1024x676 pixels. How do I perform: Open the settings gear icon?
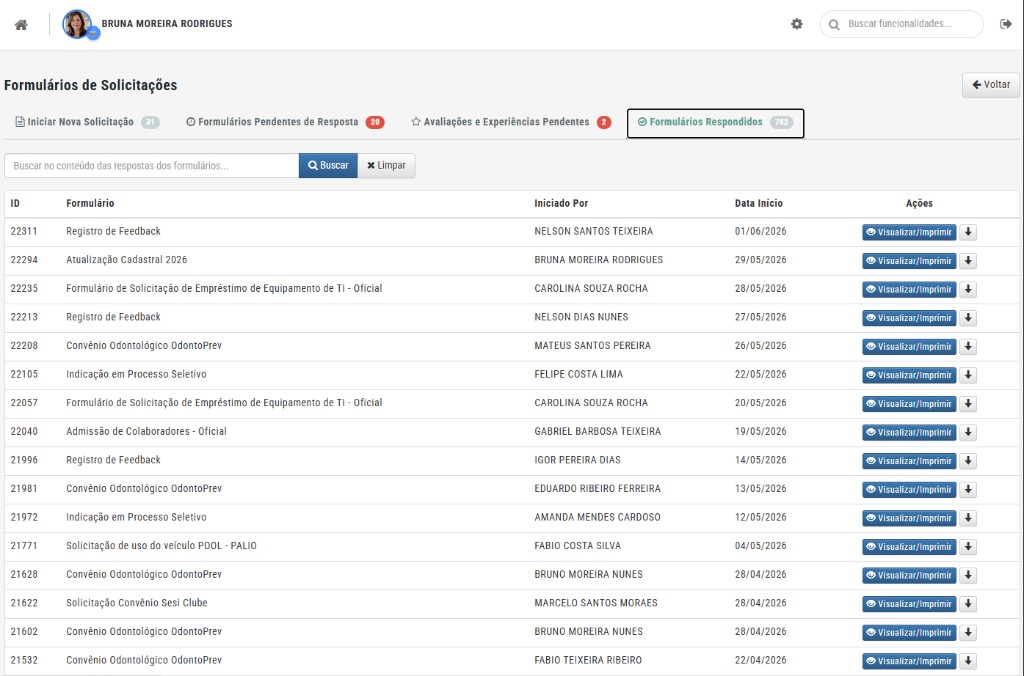(x=797, y=24)
